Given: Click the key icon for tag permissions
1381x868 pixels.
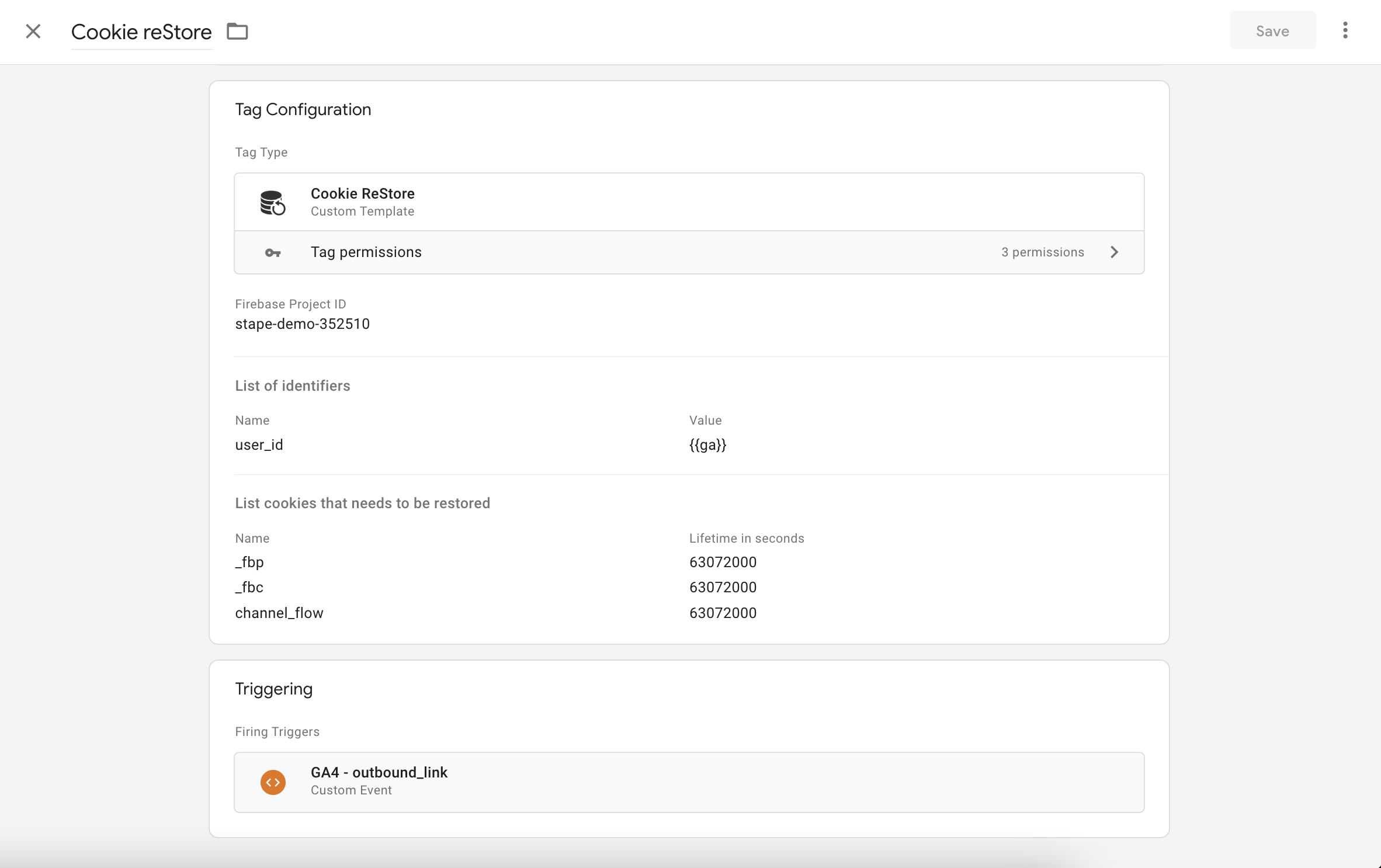Looking at the screenshot, I should pyautogui.click(x=273, y=252).
